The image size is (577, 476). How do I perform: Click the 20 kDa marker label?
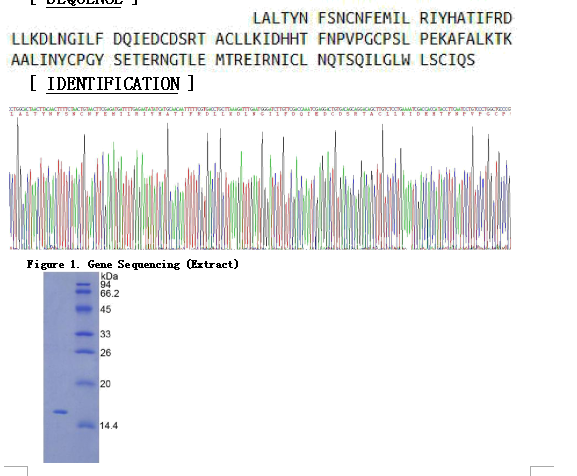105,384
